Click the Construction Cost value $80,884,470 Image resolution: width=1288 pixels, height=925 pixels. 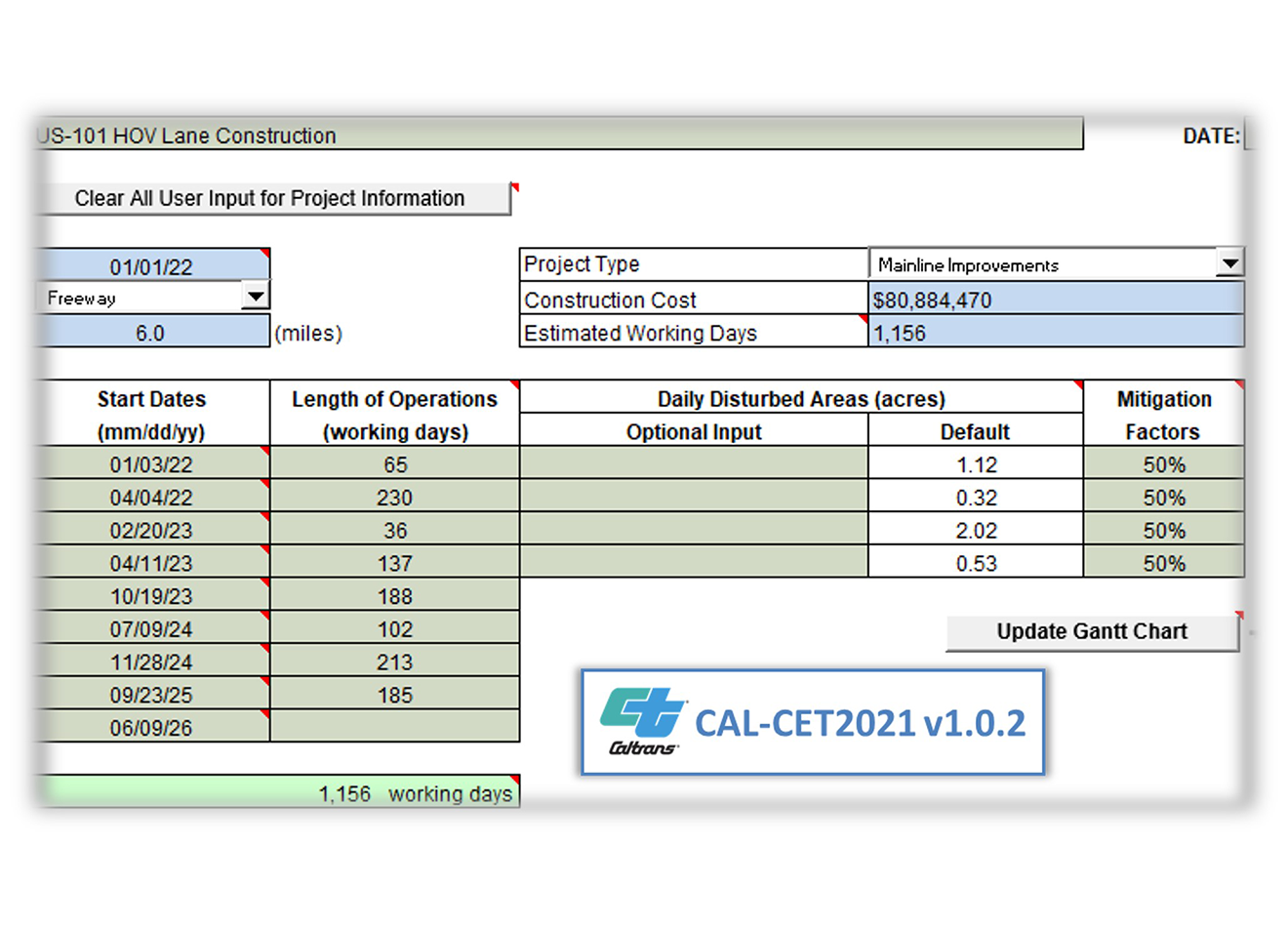1056,299
